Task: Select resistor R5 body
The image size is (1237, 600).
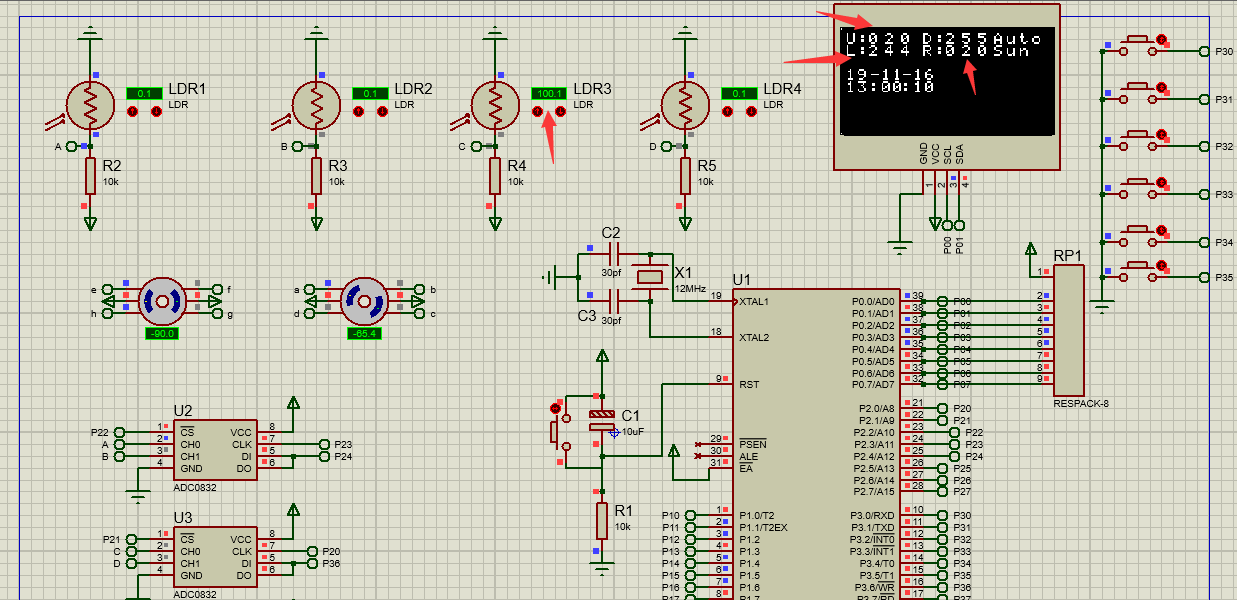Action: pyautogui.click(x=685, y=175)
